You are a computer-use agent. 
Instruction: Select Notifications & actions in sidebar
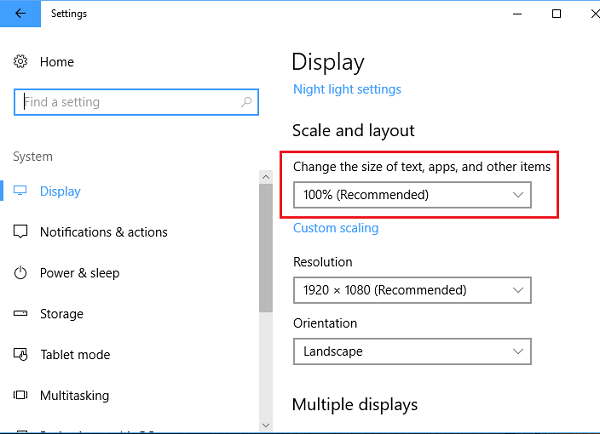(103, 232)
